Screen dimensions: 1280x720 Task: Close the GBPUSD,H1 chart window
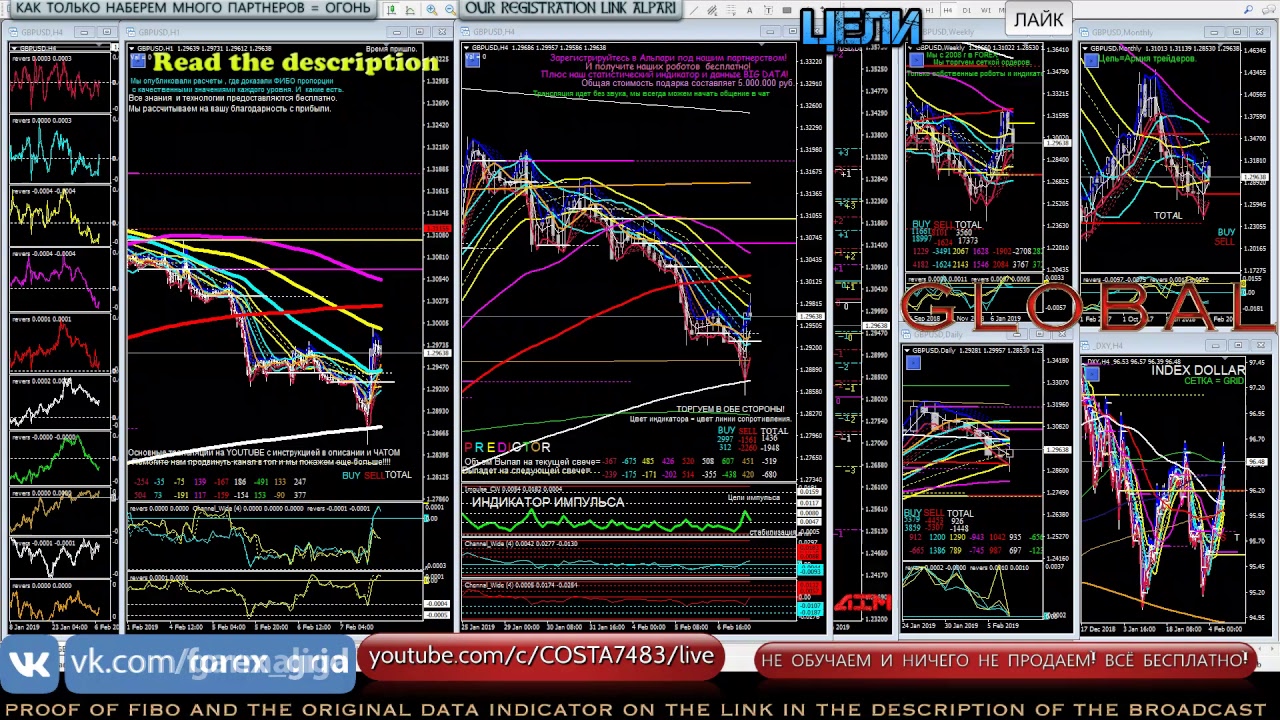point(442,32)
